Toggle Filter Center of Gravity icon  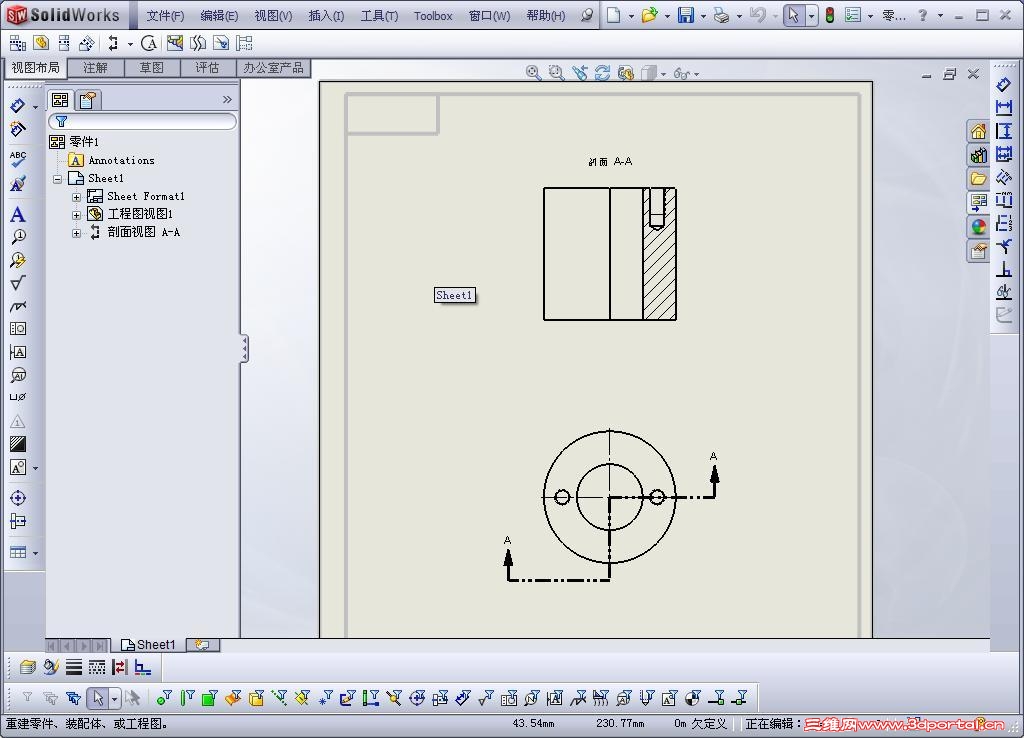[692, 699]
